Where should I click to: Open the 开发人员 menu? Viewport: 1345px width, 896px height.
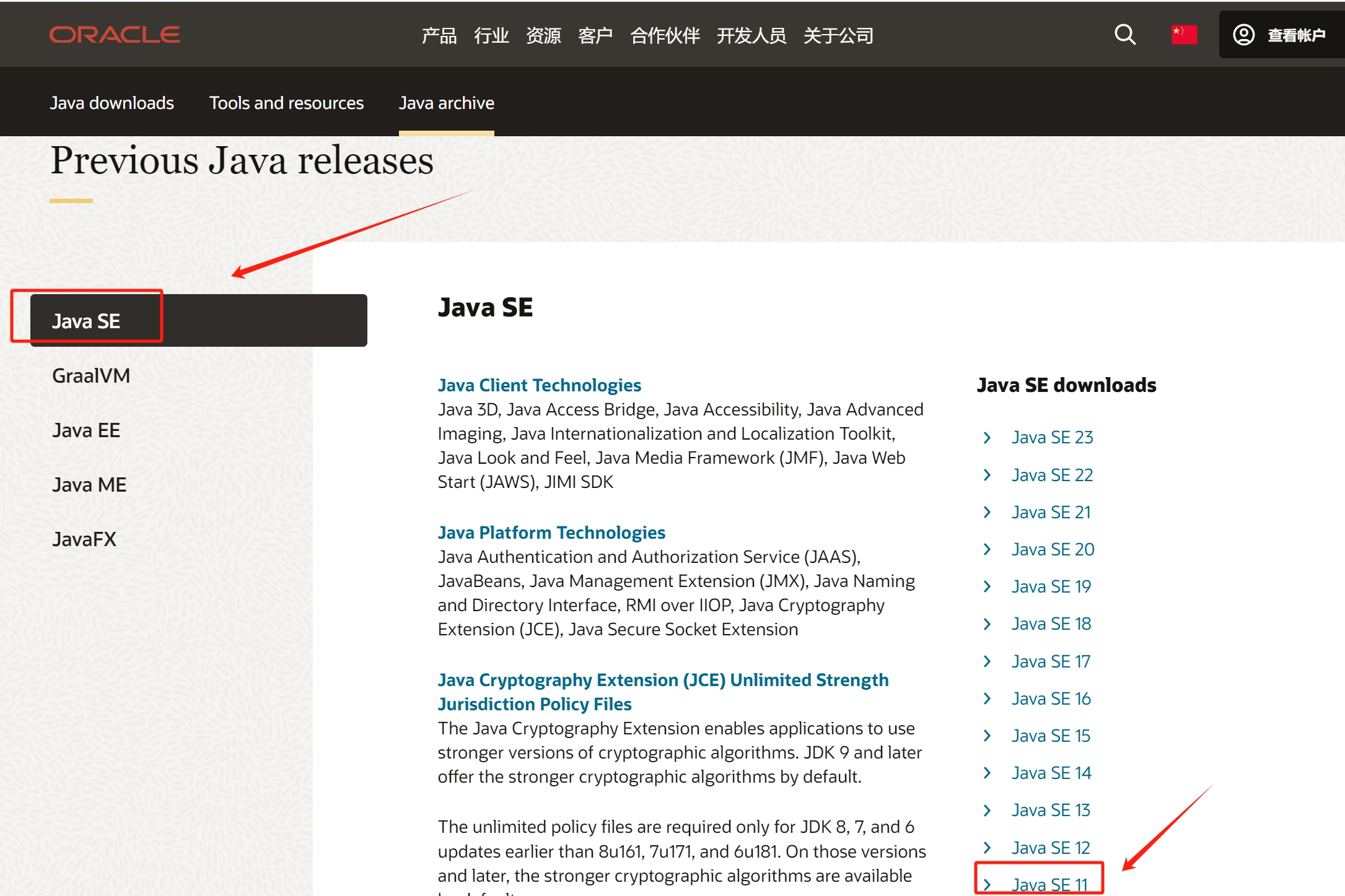(x=751, y=35)
